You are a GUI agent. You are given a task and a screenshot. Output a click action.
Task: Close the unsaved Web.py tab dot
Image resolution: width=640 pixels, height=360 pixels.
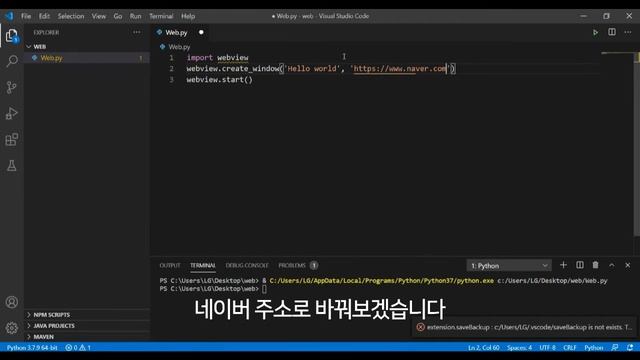click(201, 32)
